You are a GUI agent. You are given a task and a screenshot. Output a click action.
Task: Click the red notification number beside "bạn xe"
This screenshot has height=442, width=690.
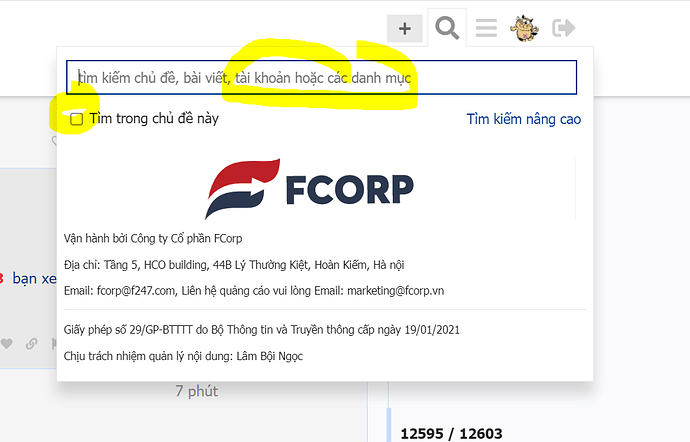[x=1, y=278]
